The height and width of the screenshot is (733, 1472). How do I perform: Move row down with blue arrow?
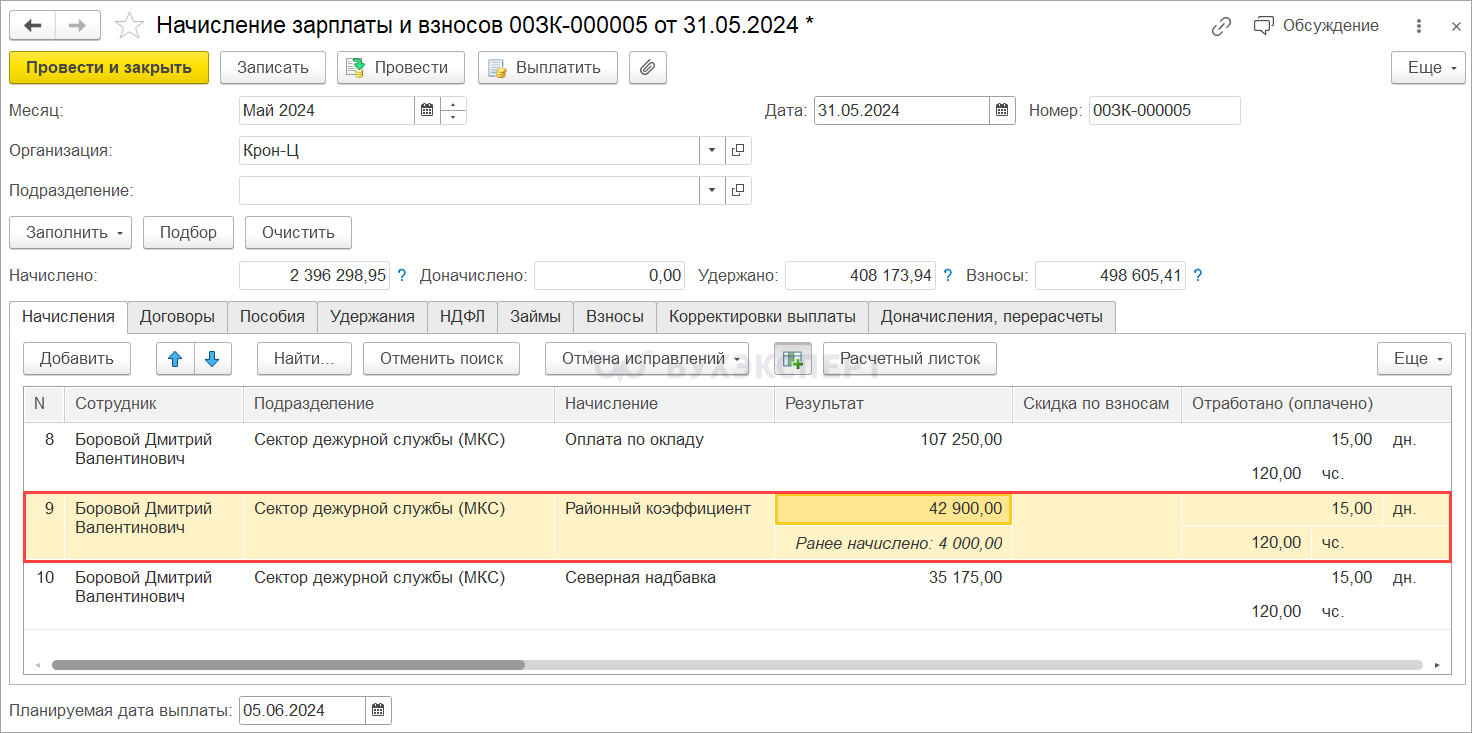212,359
